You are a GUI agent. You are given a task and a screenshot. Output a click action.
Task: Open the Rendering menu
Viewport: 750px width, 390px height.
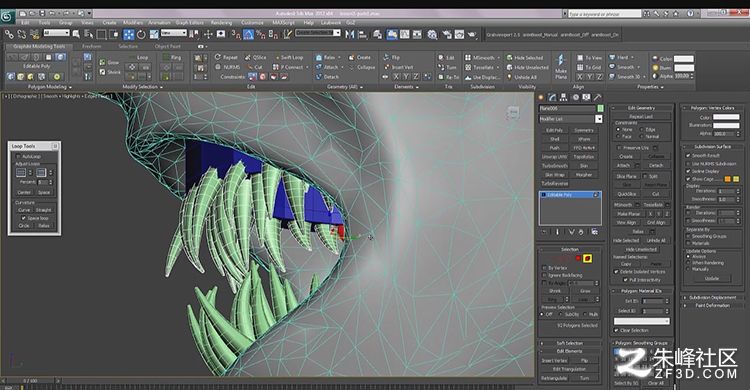(221, 22)
